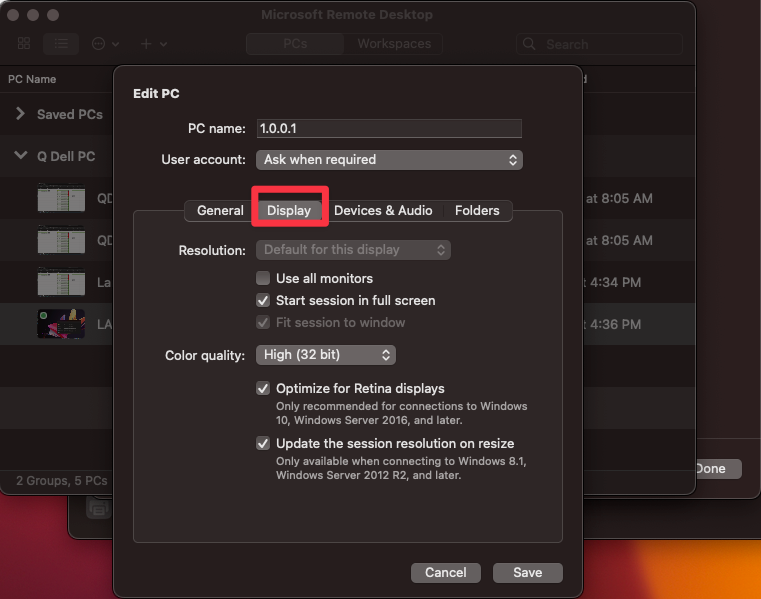Select the LA PC thumbnail with colorful wallpaper
This screenshot has width=761, height=599.
(x=61, y=324)
